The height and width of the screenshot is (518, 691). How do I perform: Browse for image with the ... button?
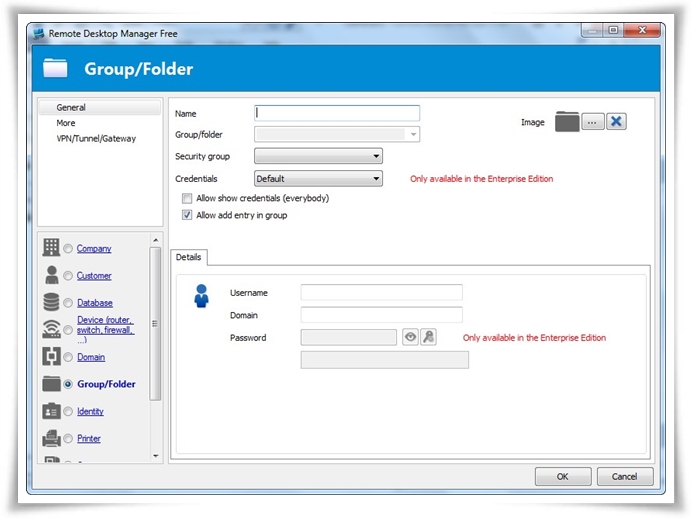click(592, 121)
